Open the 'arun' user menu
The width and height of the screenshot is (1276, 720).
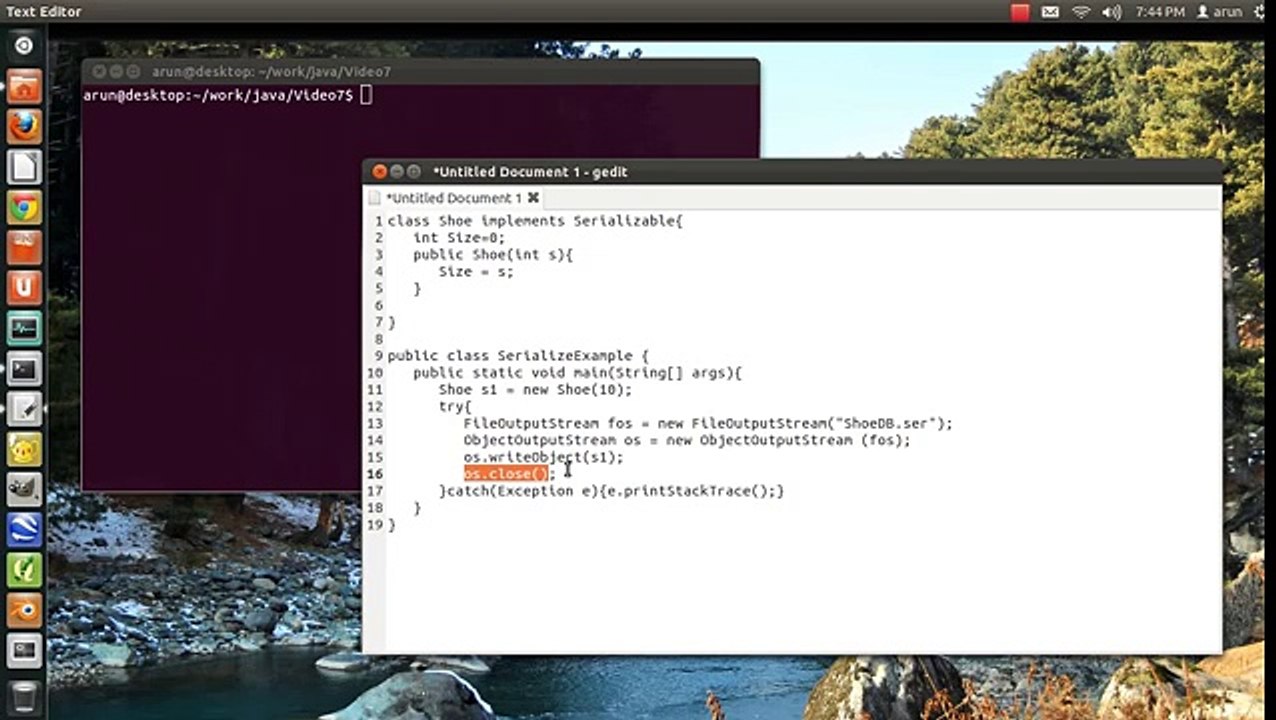pos(1220,12)
